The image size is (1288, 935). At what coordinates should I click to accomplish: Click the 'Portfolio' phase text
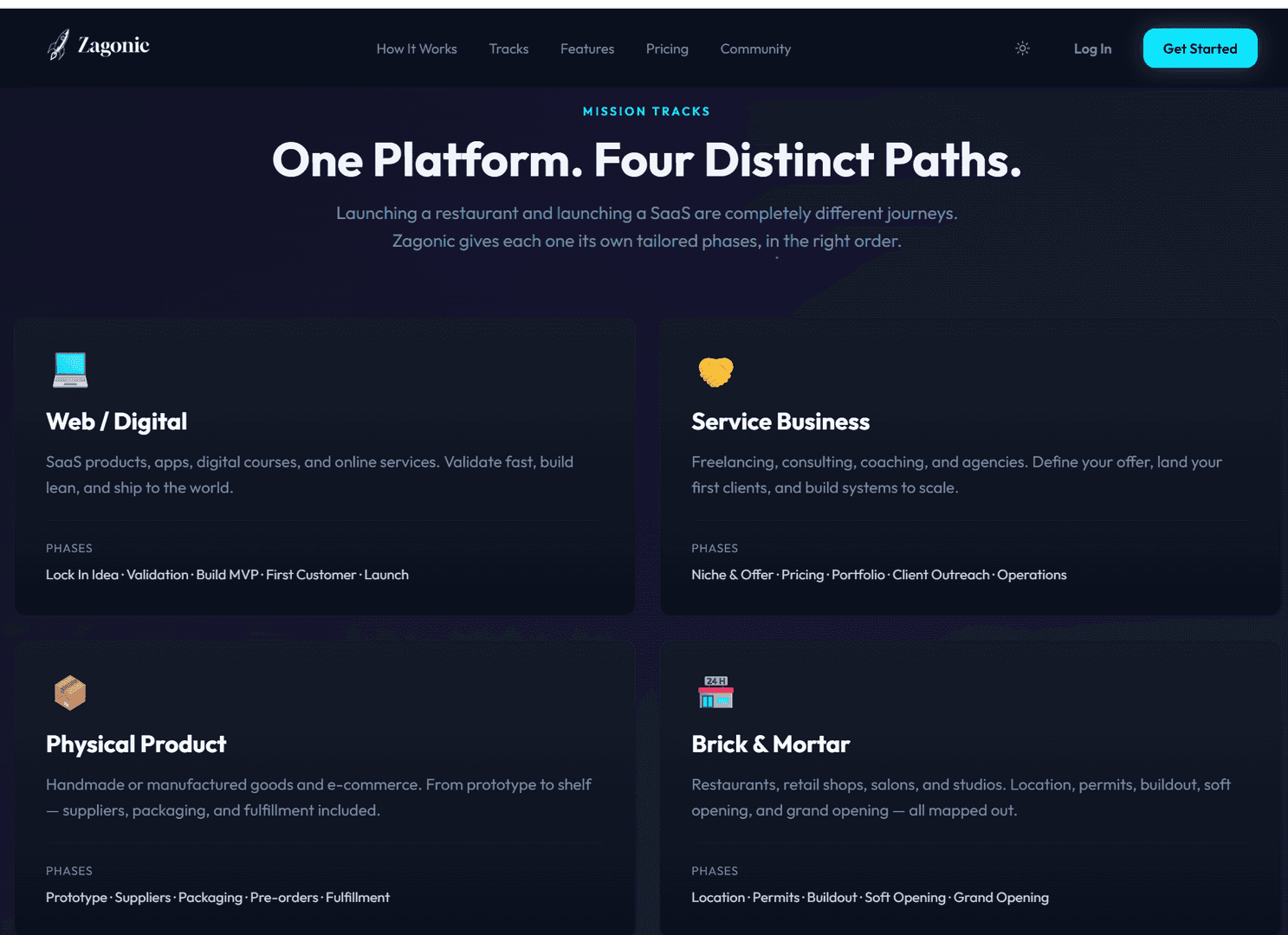click(858, 575)
